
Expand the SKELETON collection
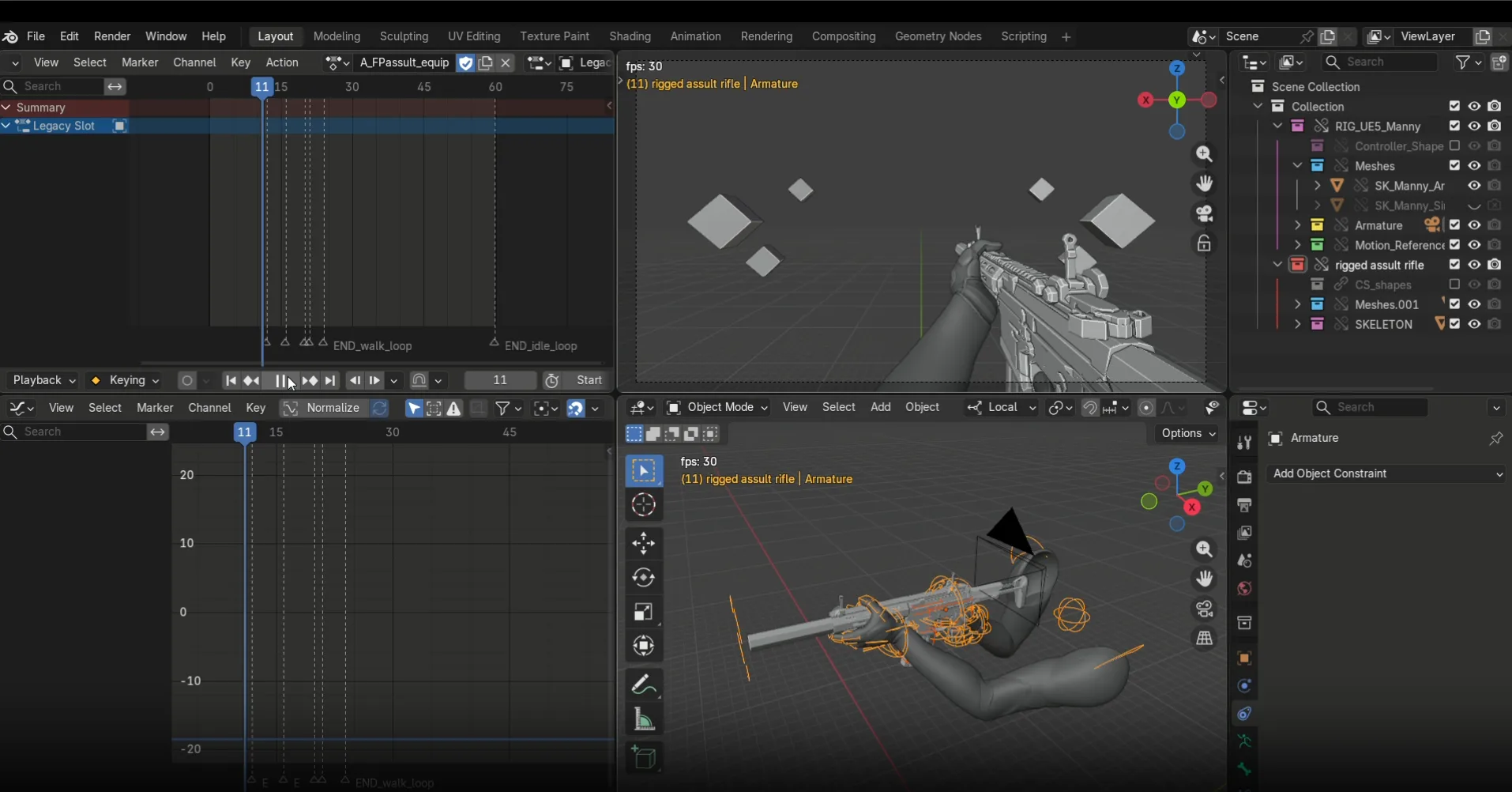(x=1297, y=324)
